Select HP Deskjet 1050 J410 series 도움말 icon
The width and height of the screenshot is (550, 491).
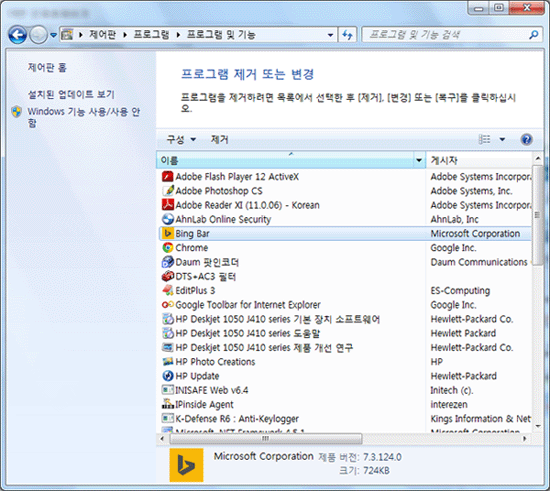(x=168, y=333)
